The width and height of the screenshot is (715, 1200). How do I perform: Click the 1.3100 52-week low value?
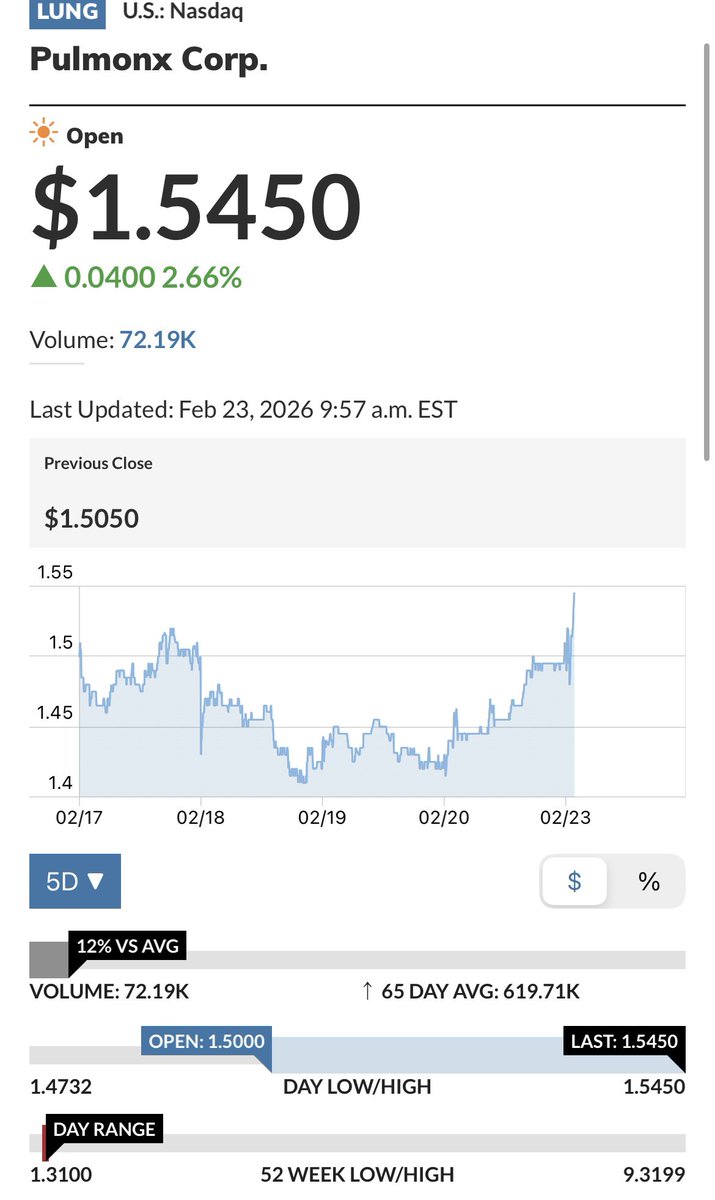point(61,1174)
